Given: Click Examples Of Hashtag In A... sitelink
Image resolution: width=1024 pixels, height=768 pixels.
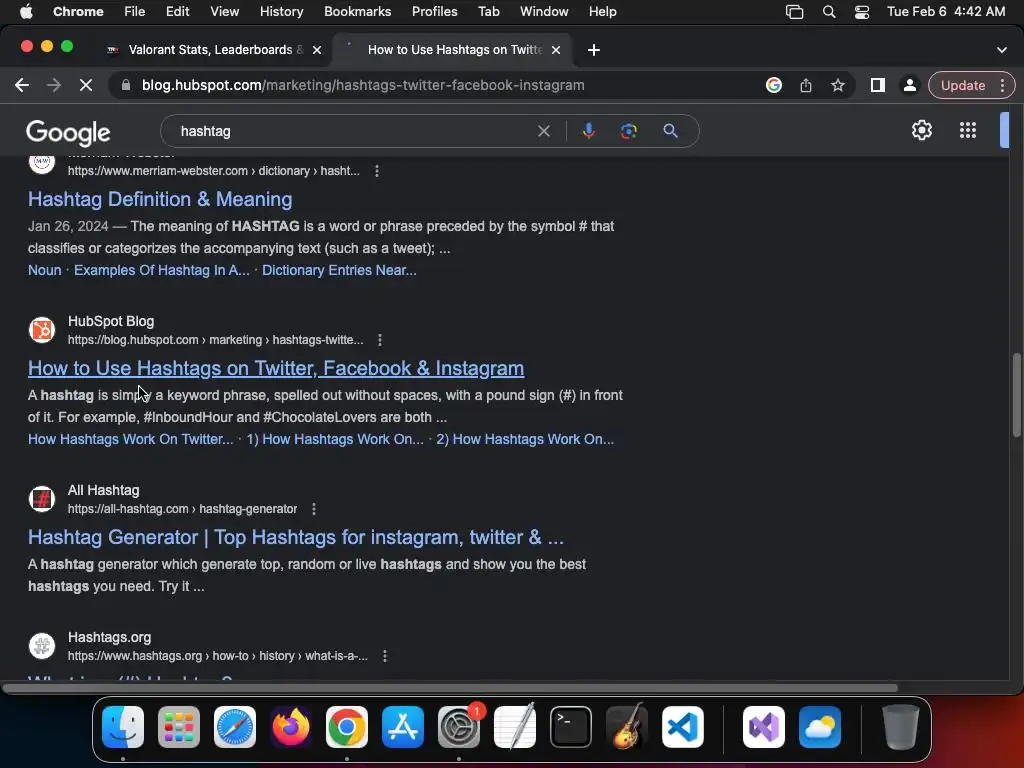Looking at the screenshot, I should (x=161, y=270).
